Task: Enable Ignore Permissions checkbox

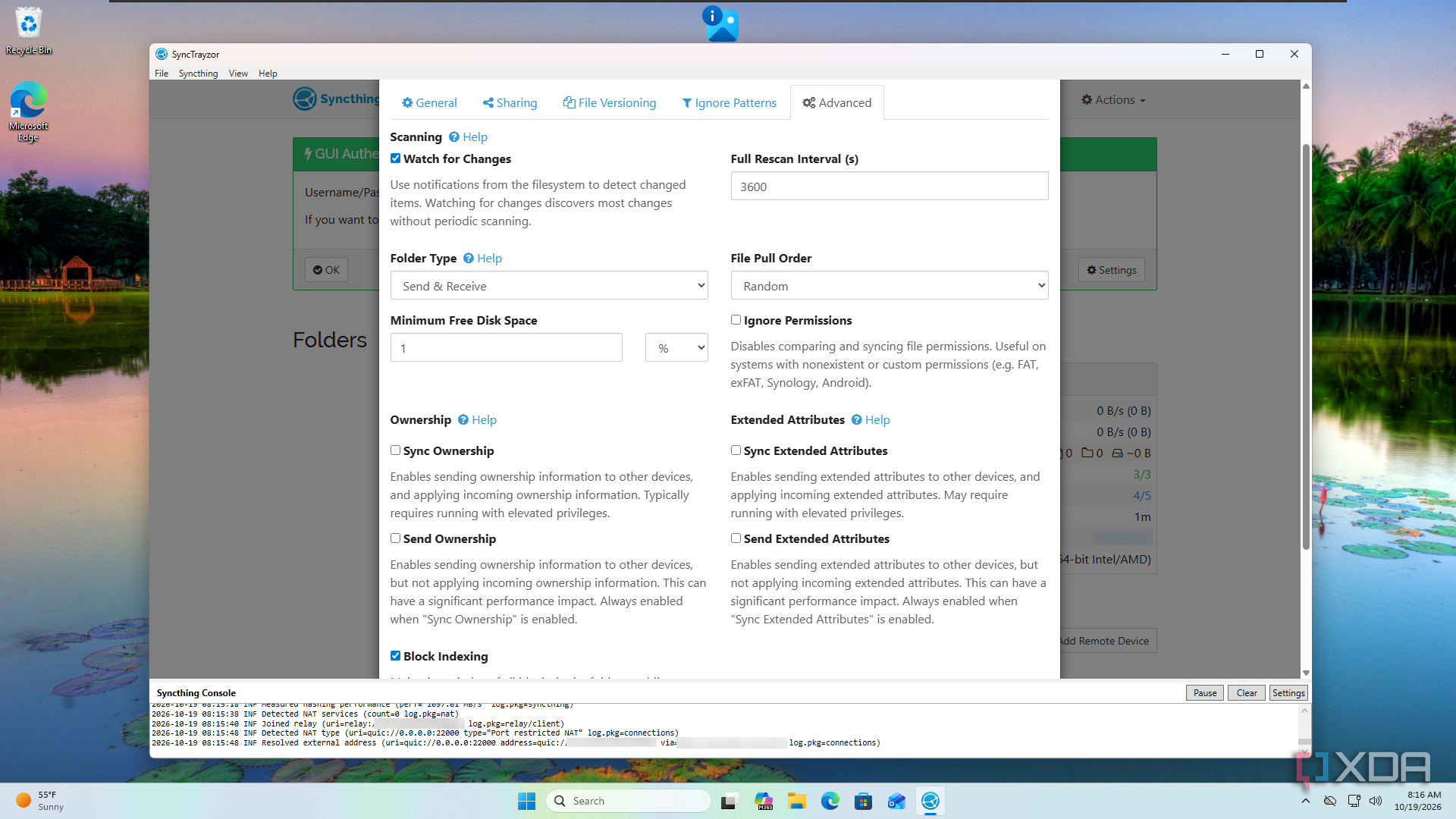Action: (x=736, y=320)
